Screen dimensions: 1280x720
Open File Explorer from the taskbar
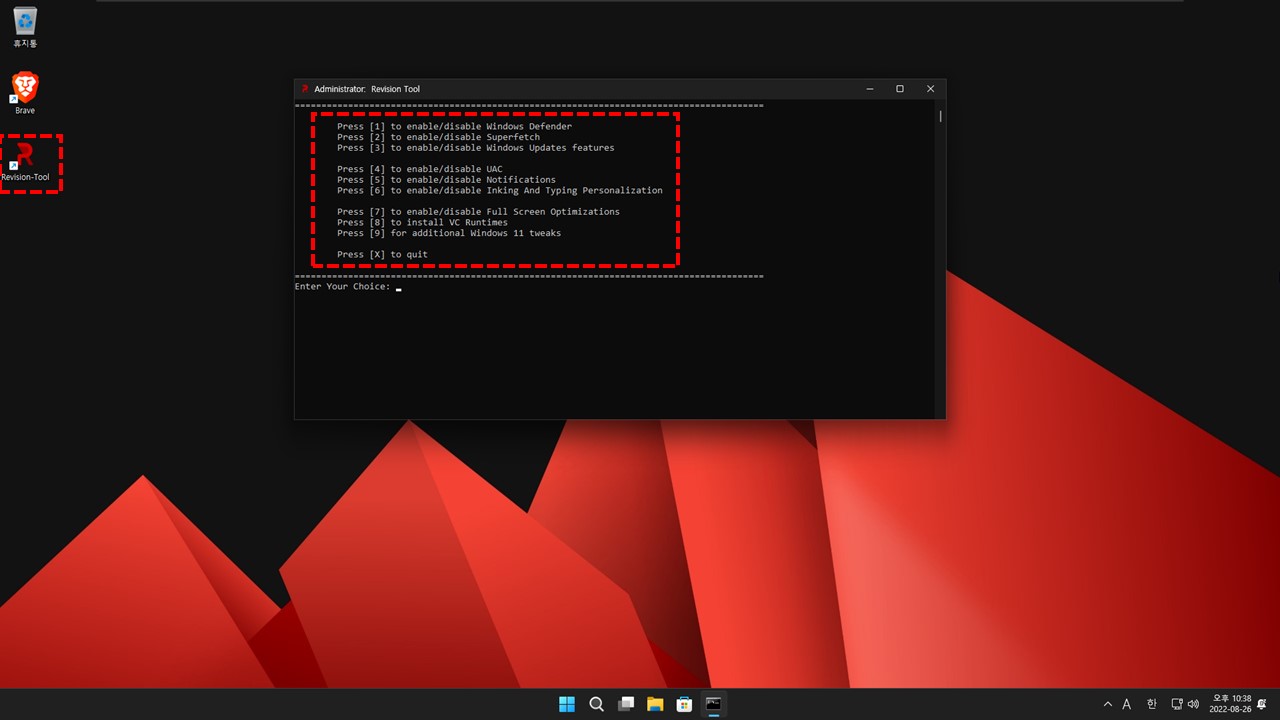(655, 704)
